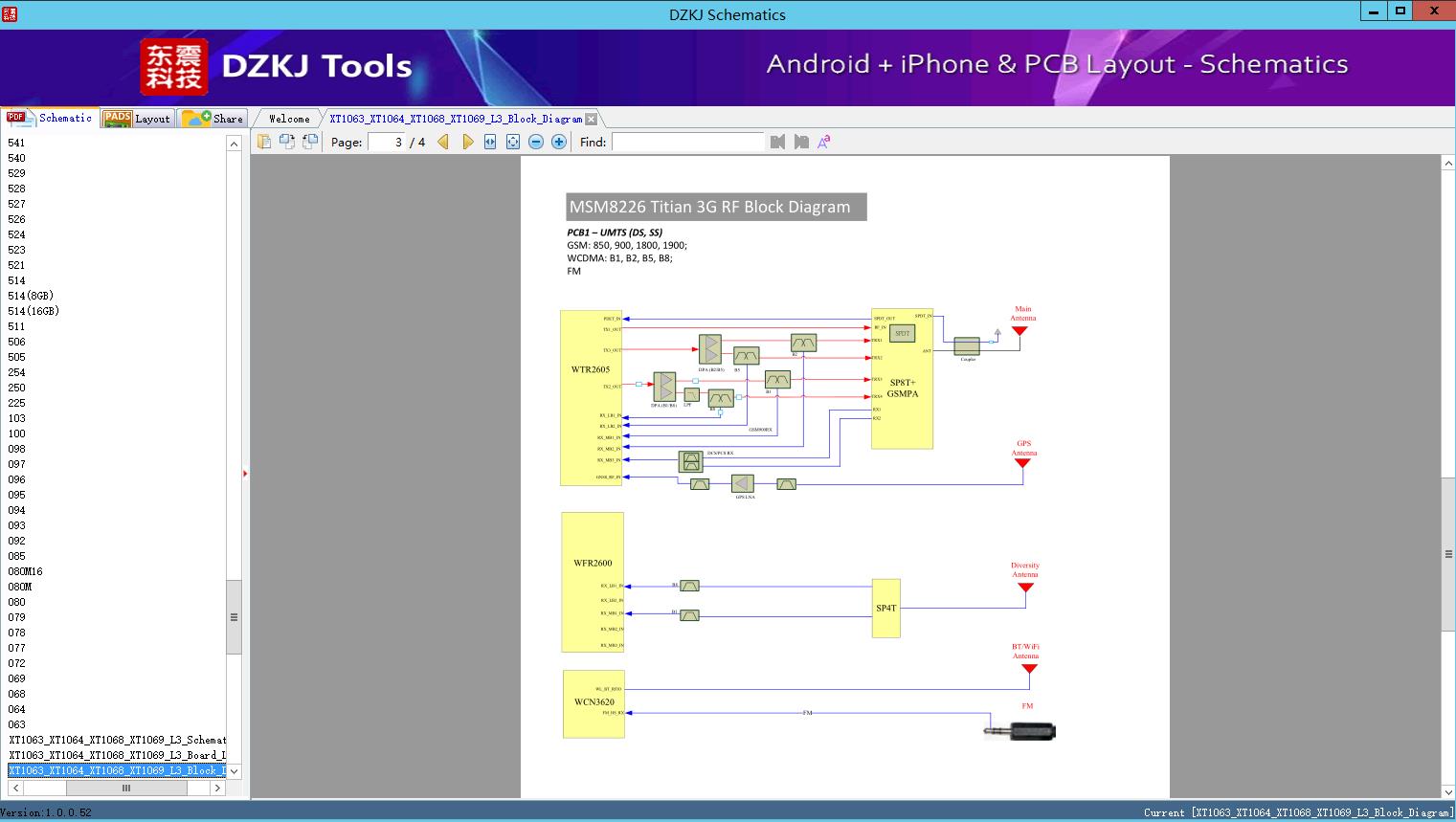This screenshot has height=822, width=1456.
Task: Select list item 529
Action: coord(16,173)
